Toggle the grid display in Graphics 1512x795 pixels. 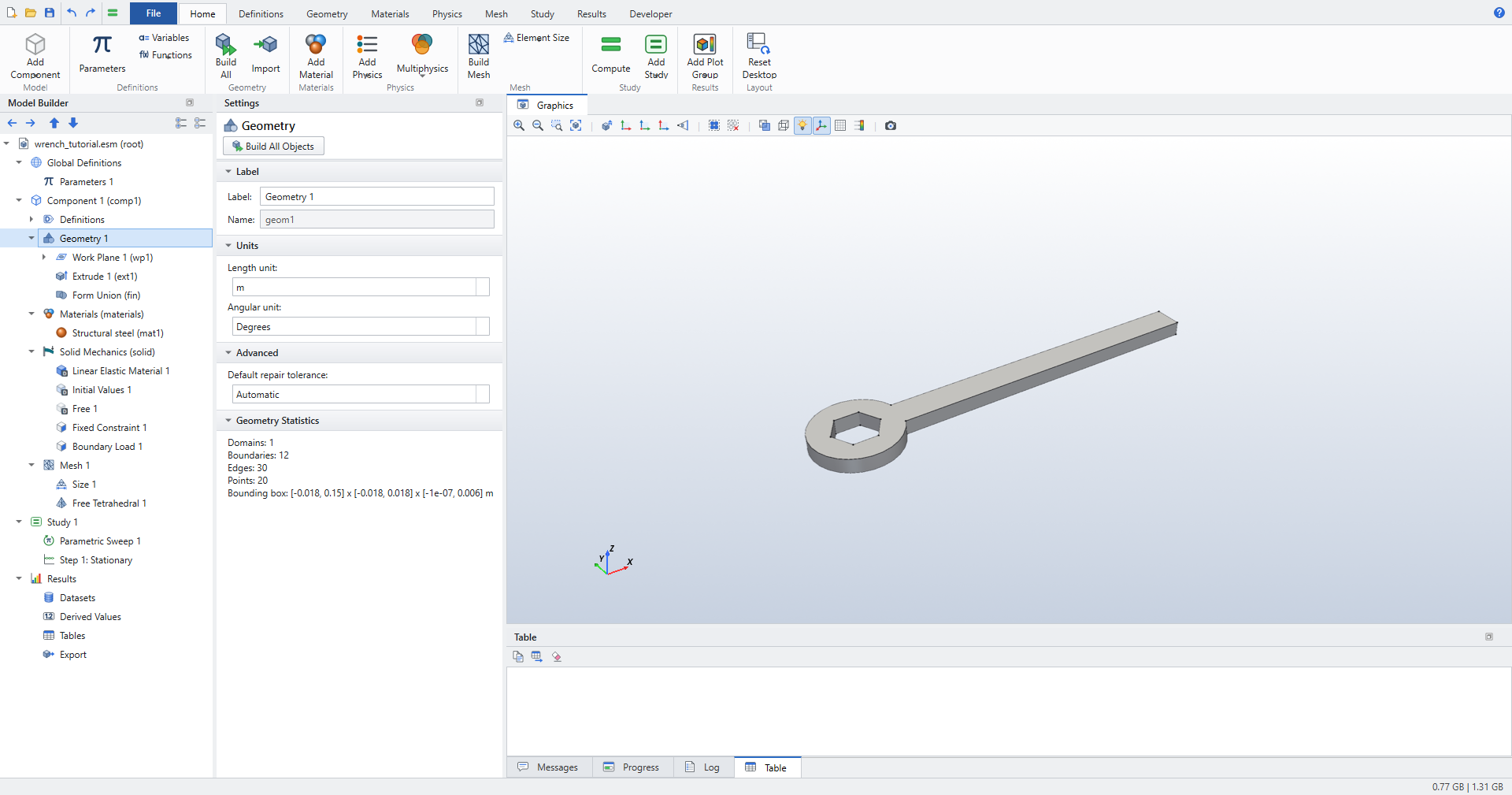pyautogui.click(x=840, y=126)
